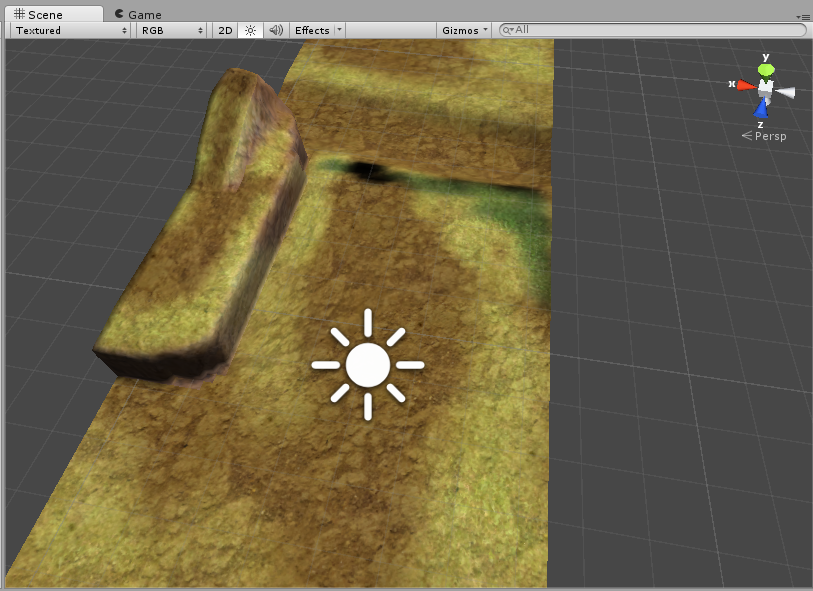Toggle skybox rendering via the sun toggle
Viewport: 813px width, 591px height.
coord(250,30)
